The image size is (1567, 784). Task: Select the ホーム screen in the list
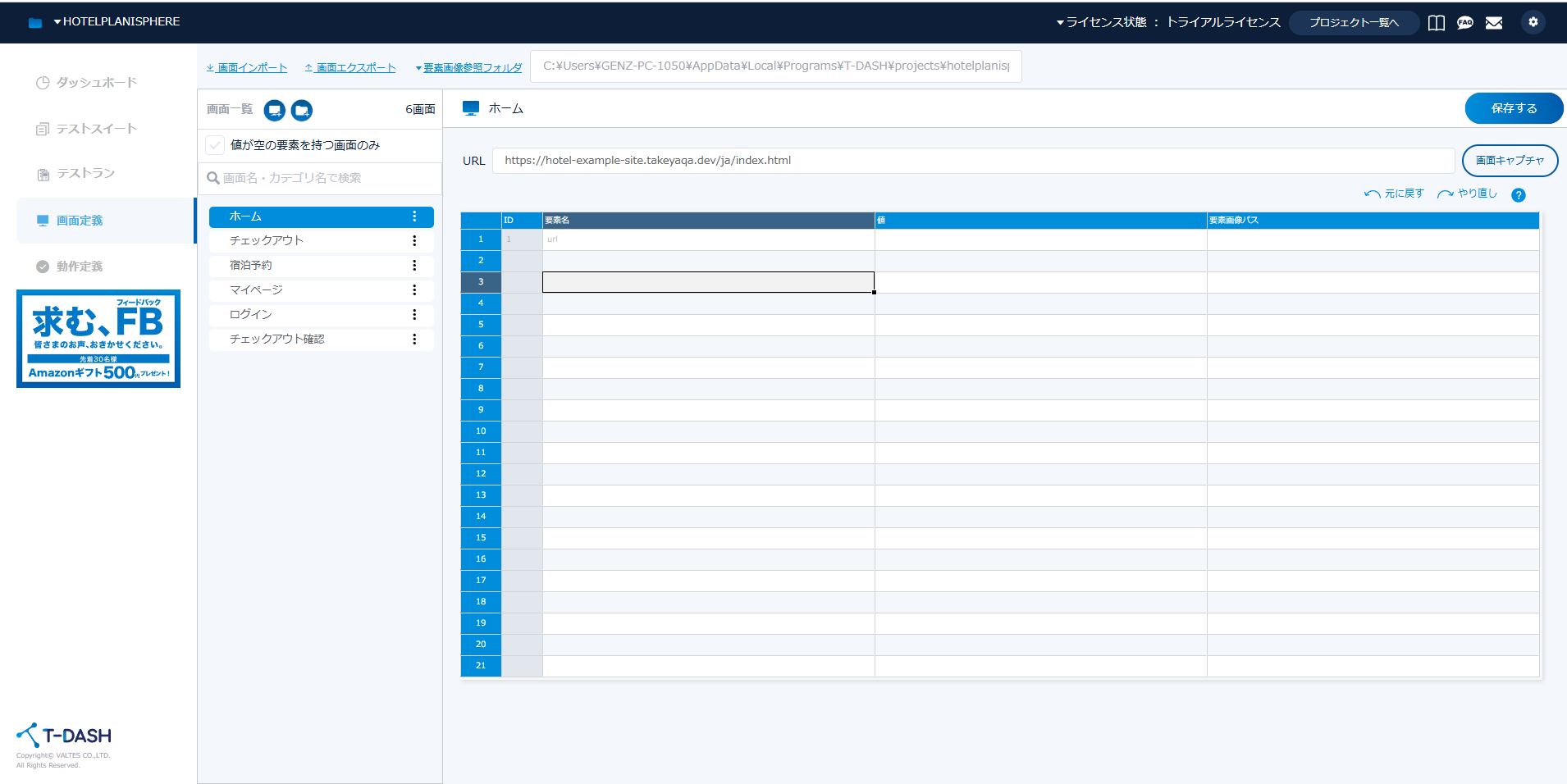click(322, 217)
